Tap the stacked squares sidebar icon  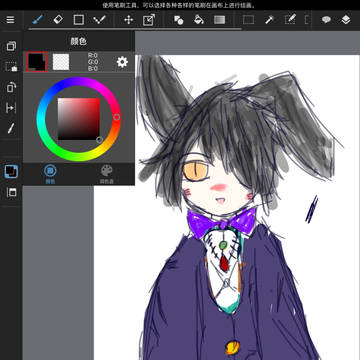coord(11,46)
